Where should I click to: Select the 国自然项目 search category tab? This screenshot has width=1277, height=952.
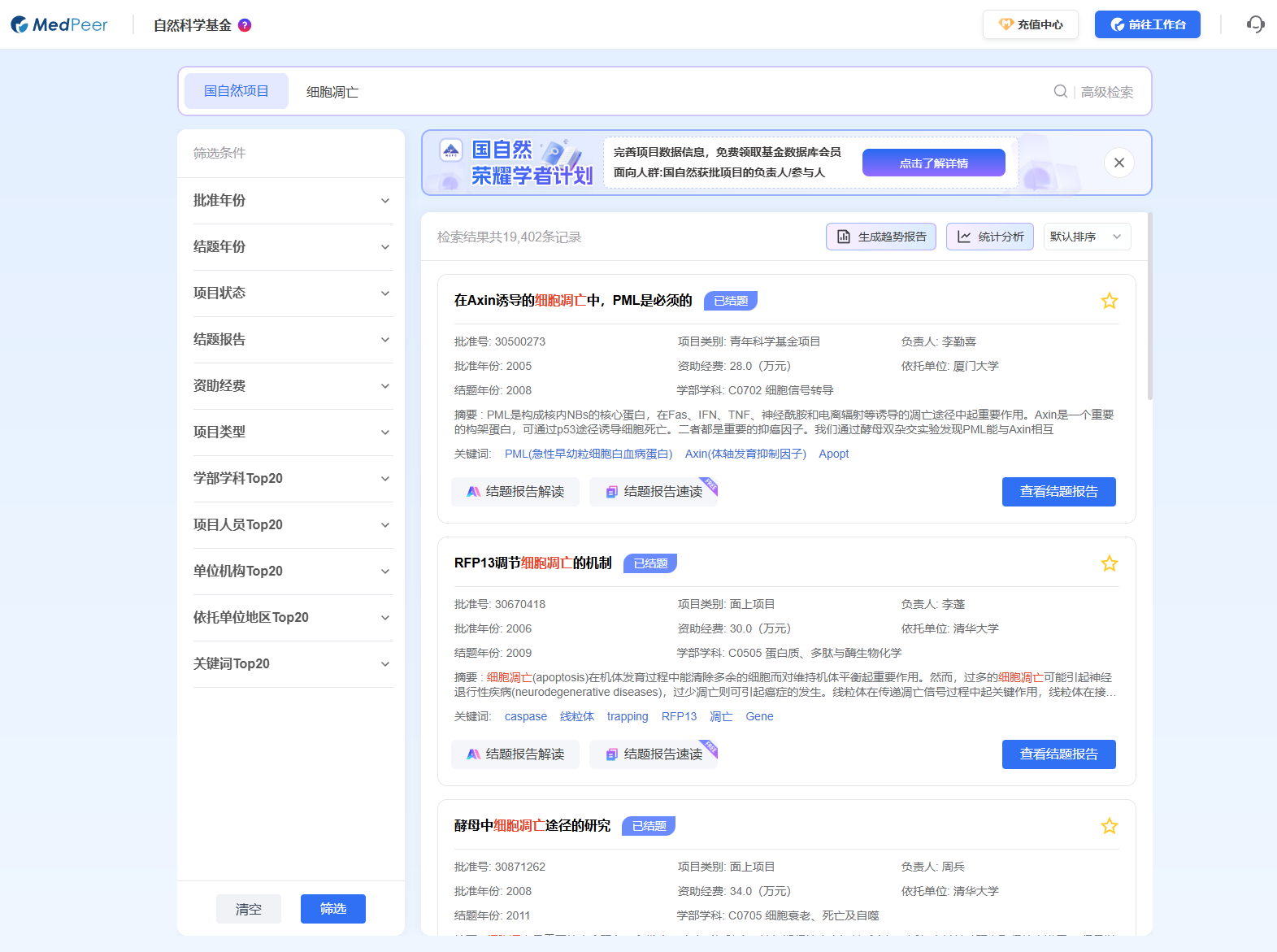pyautogui.click(x=237, y=91)
